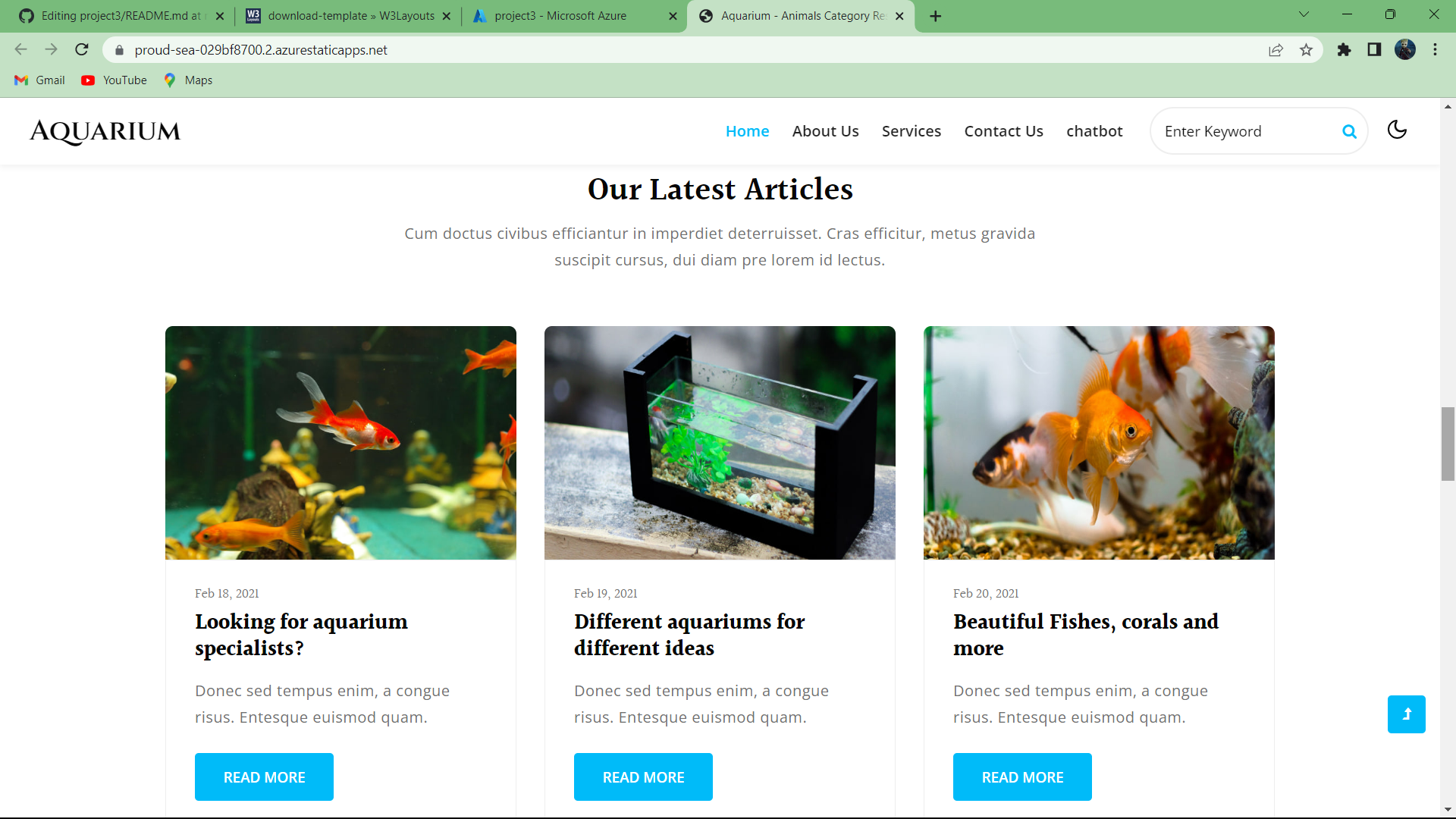Image resolution: width=1456 pixels, height=819 pixels.
Task: Open the Services menu item
Action: (x=912, y=131)
